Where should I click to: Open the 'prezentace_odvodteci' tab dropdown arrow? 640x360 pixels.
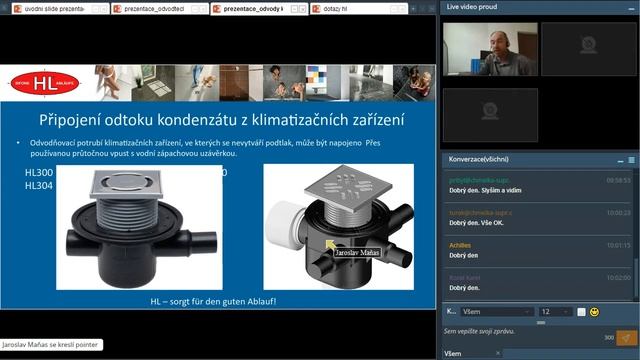(203, 9)
